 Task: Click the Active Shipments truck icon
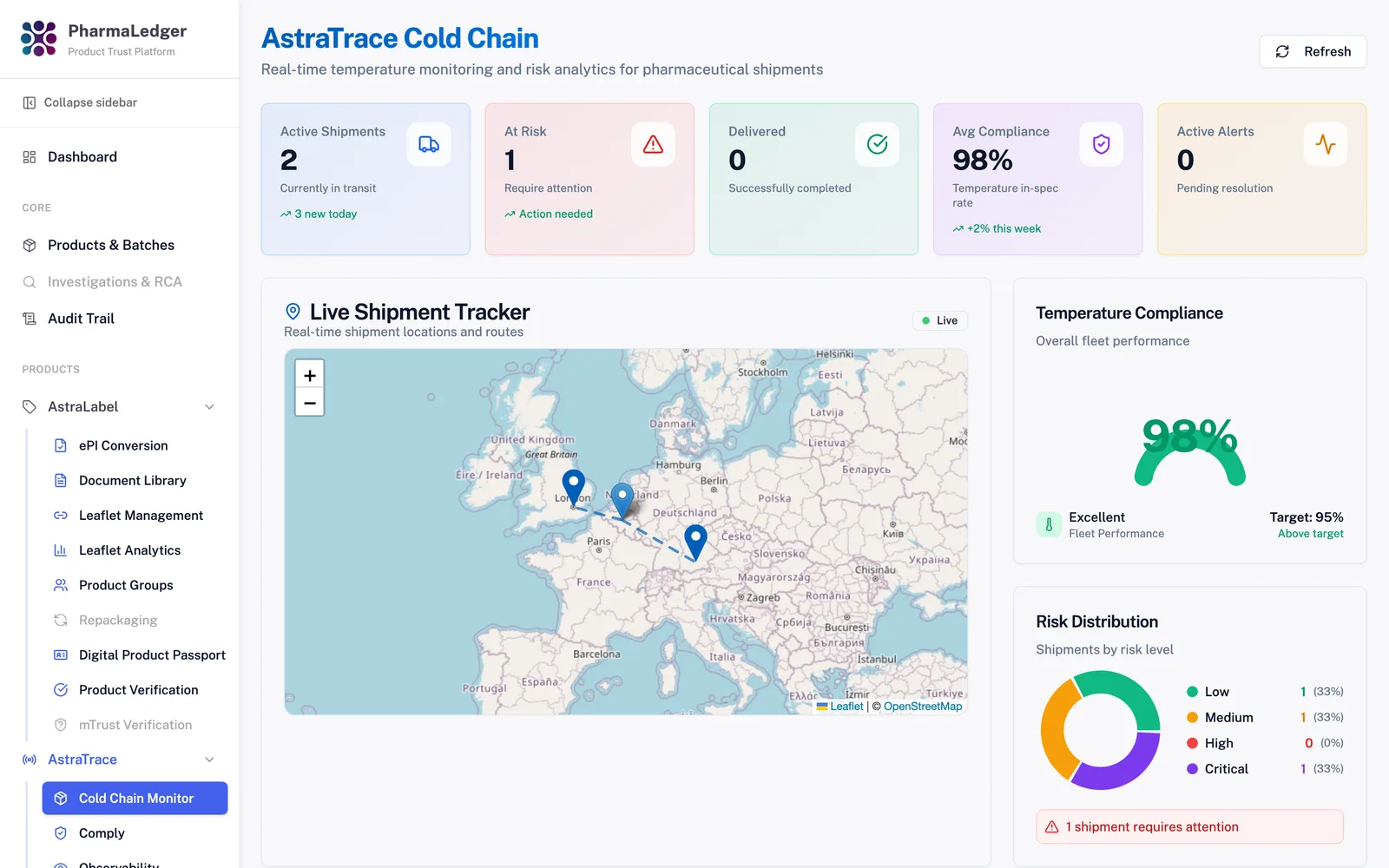coord(429,144)
